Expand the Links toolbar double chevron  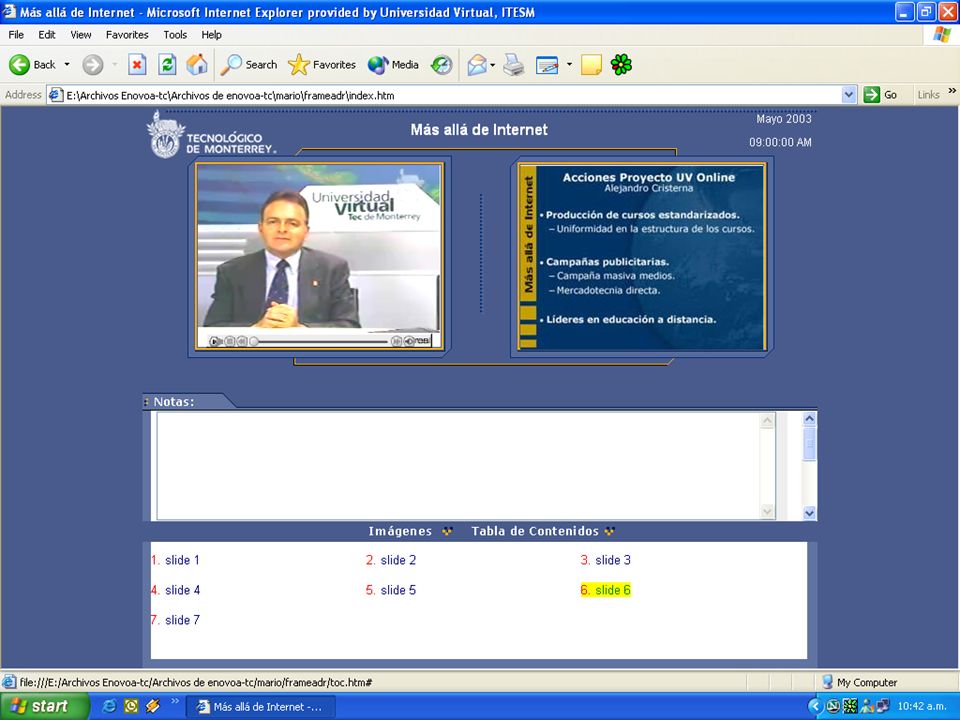click(x=952, y=91)
